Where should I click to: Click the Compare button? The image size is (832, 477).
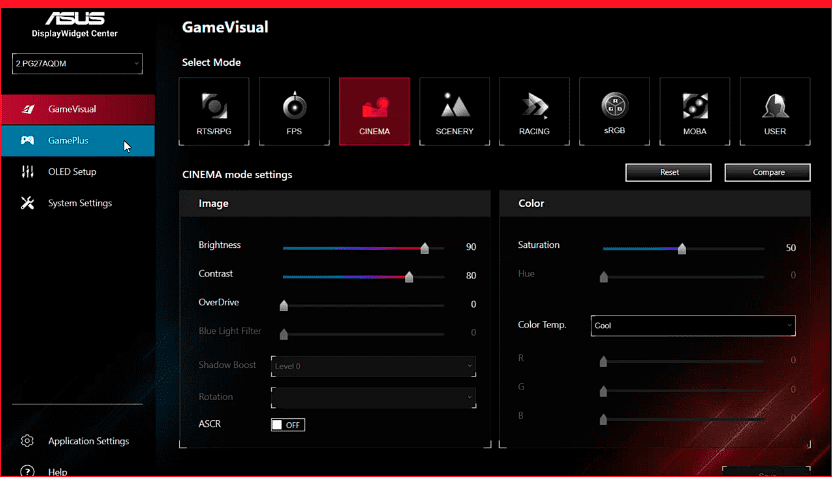point(768,172)
